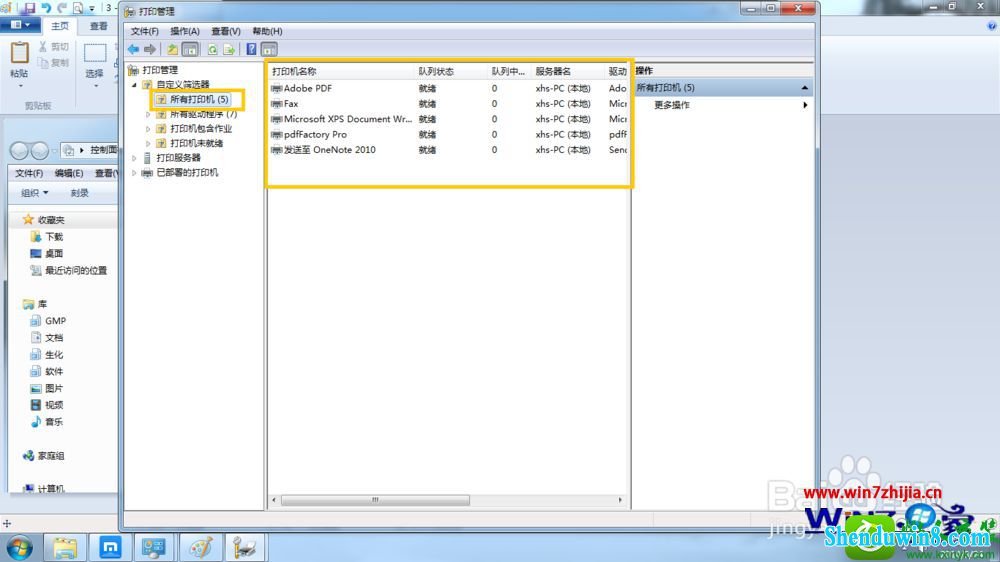Open the 音乐 library in Explorer
The image size is (1000, 562).
pyautogui.click(x=54, y=422)
